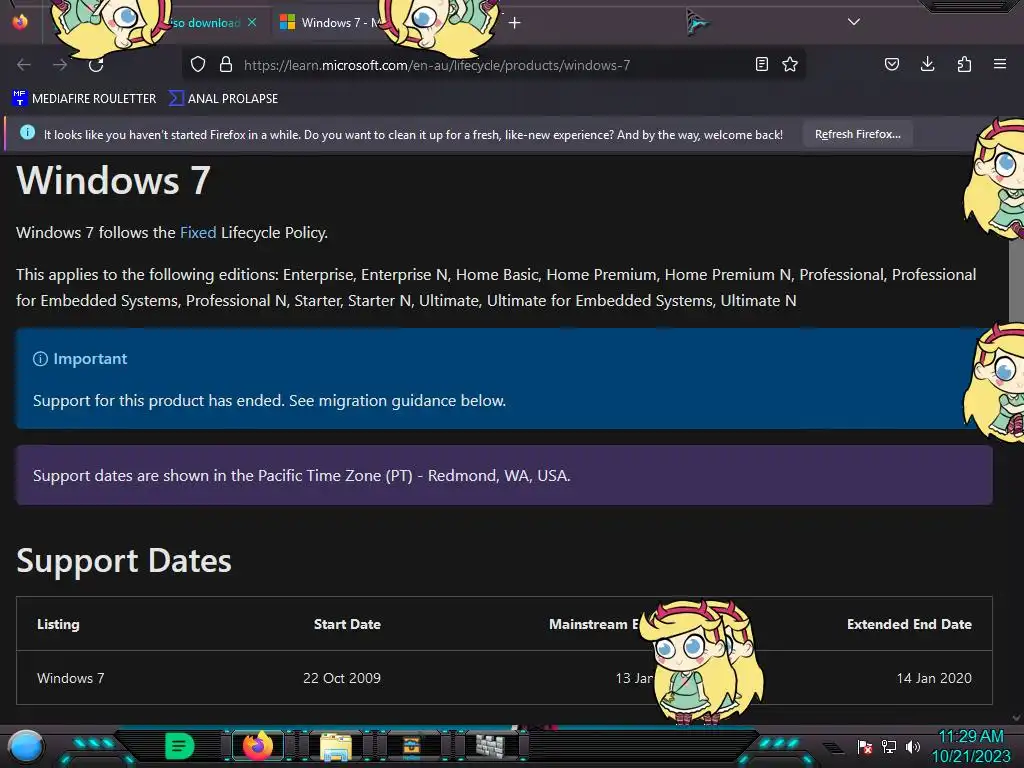This screenshot has width=1024, height=768.
Task: Click the info icon in the notification bar
Action: coord(27,133)
